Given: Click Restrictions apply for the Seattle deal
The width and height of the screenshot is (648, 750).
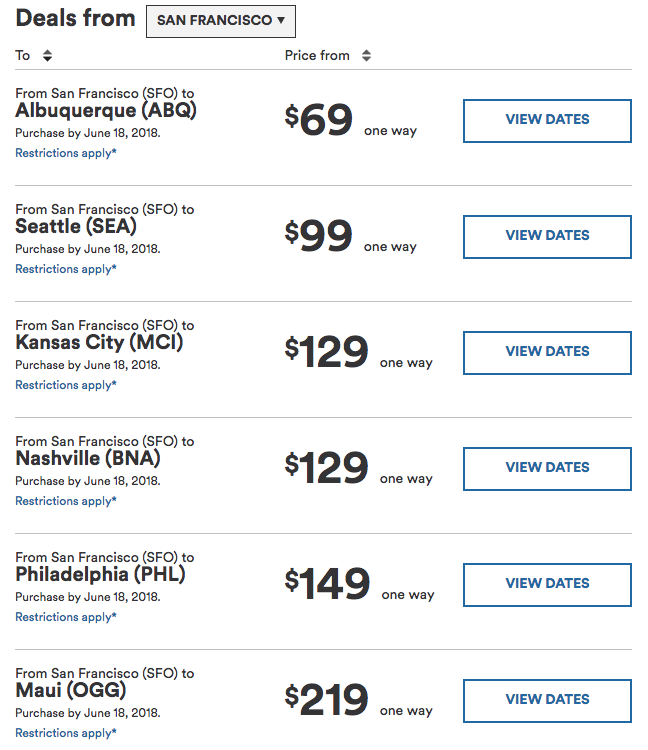Looking at the screenshot, I should point(66,269).
